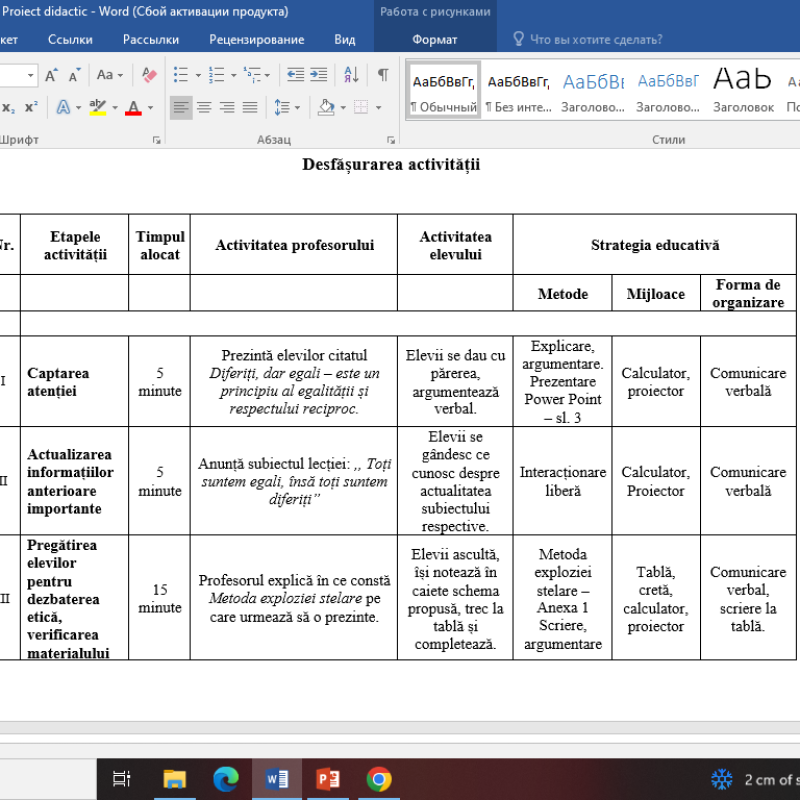Screen dimensions: 800x800
Task: Open the font color picker
Action: point(133,108)
